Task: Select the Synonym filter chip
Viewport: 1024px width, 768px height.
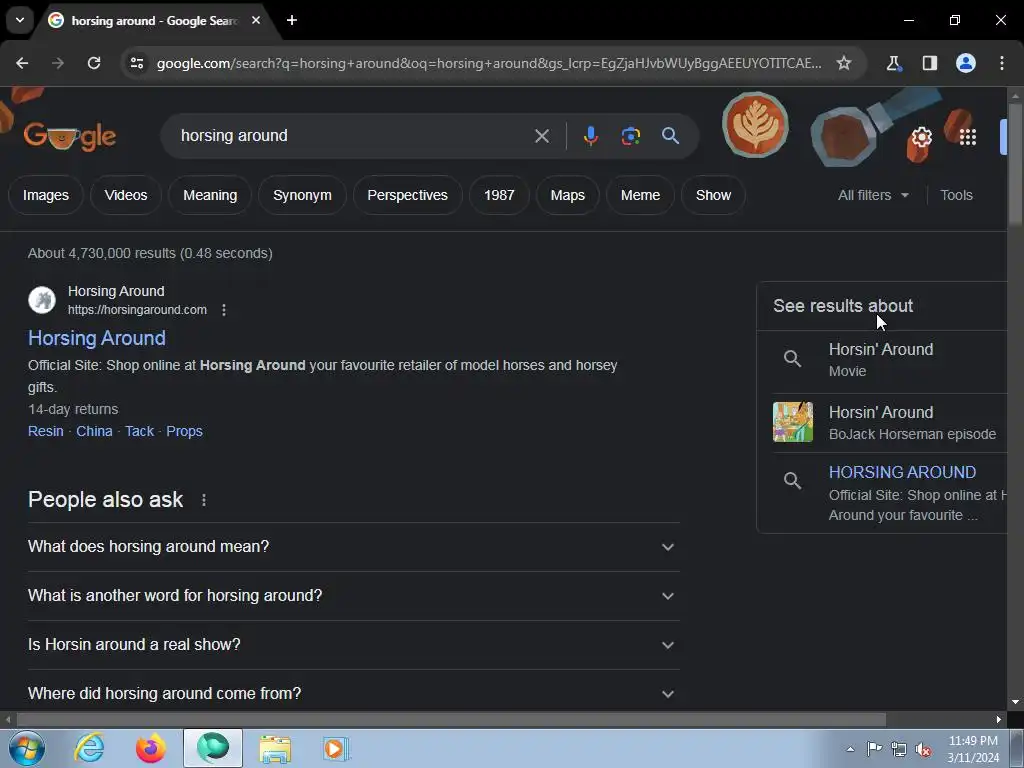Action: tap(302, 195)
